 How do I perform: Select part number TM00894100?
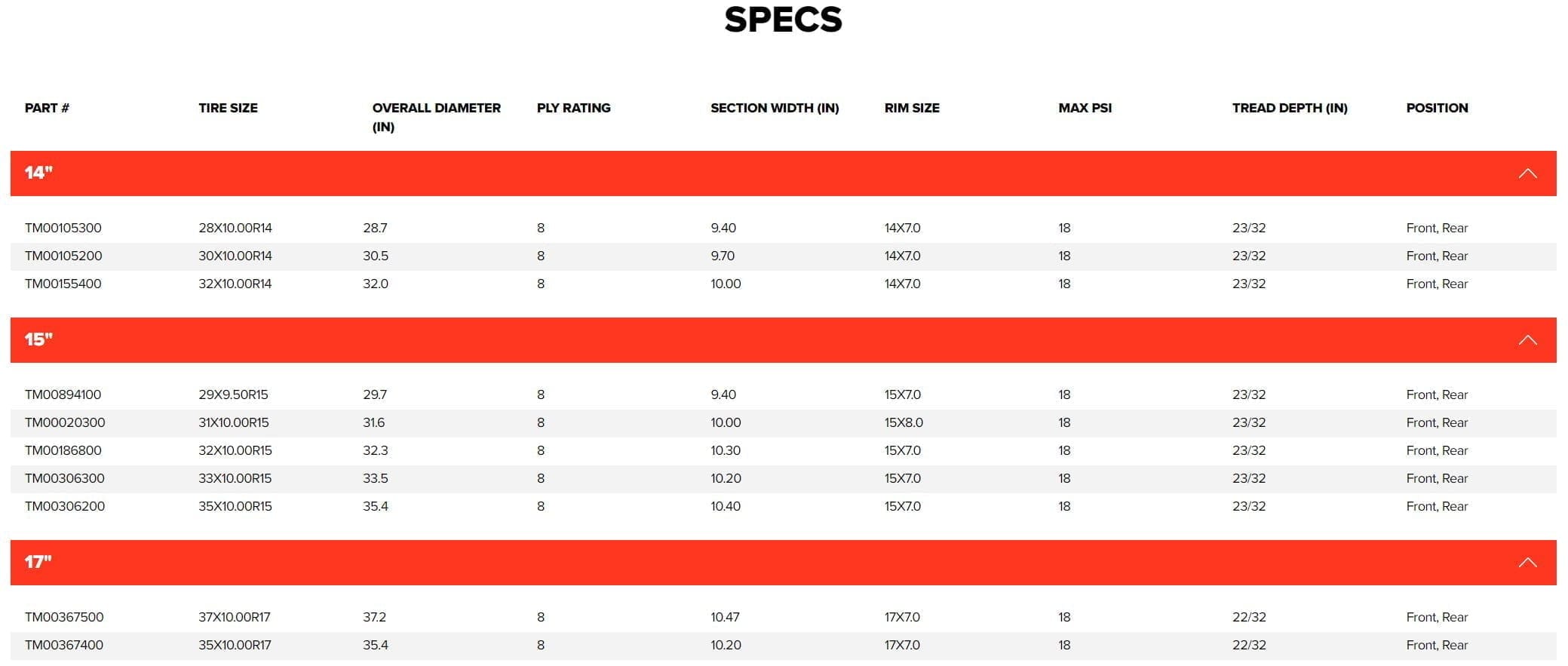(x=63, y=394)
